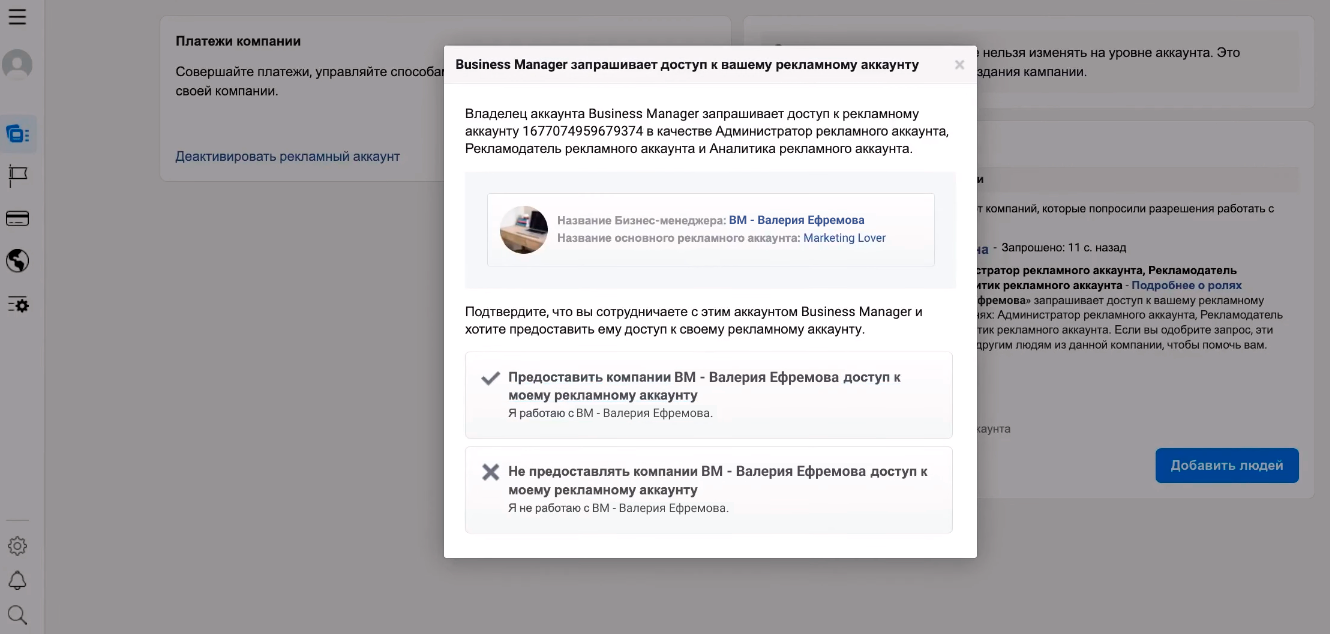Open notifications bell in sidebar

click(x=17, y=580)
